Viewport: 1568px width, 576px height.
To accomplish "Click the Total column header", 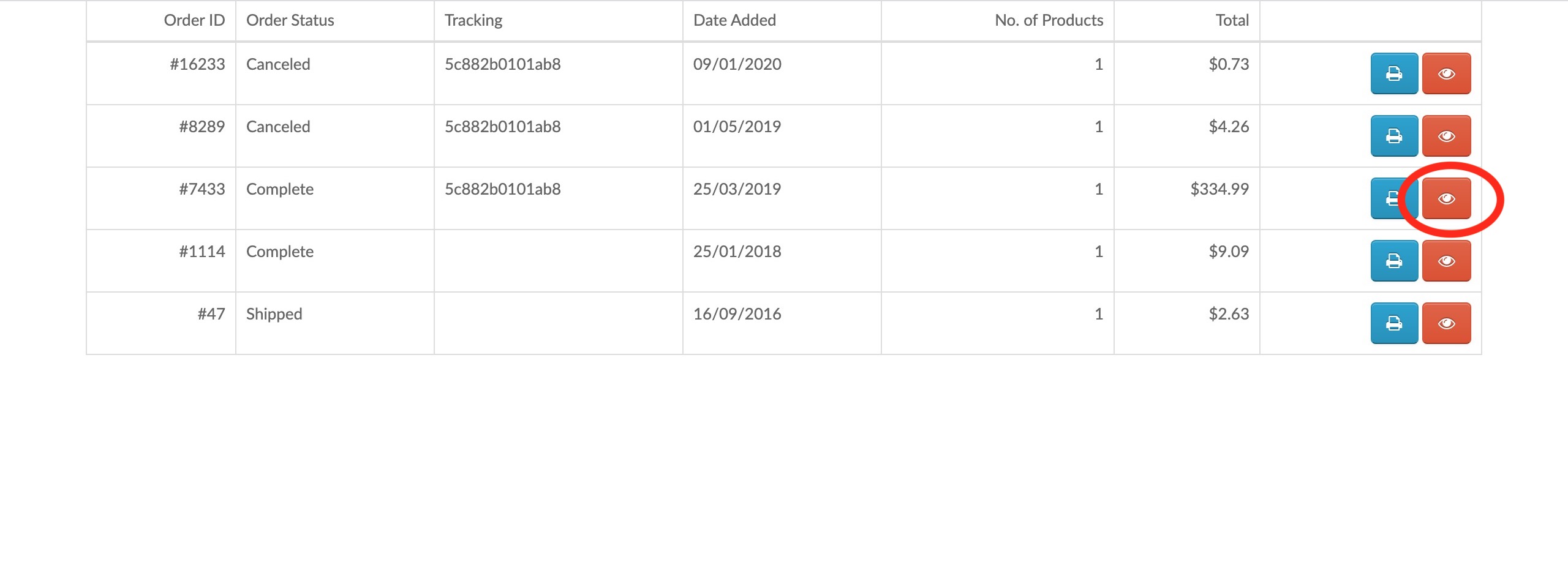I will point(1232,20).
